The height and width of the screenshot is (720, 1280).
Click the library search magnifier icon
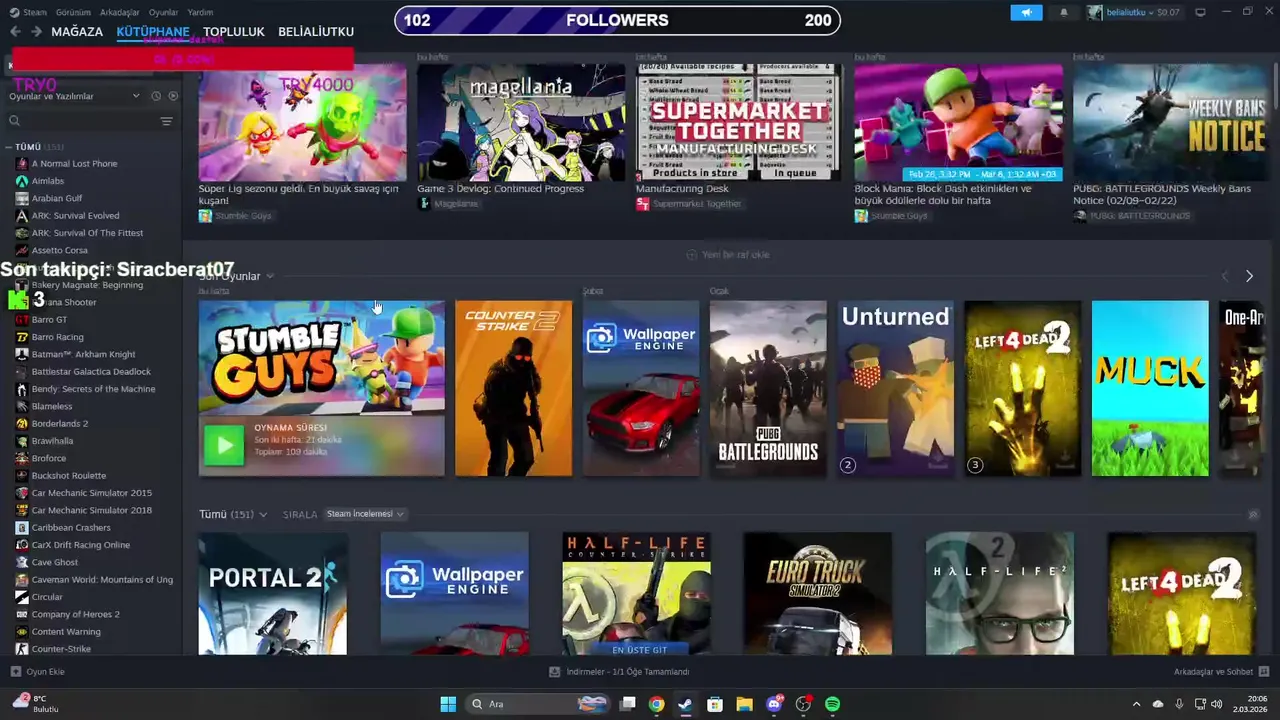(x=15, y=121)
